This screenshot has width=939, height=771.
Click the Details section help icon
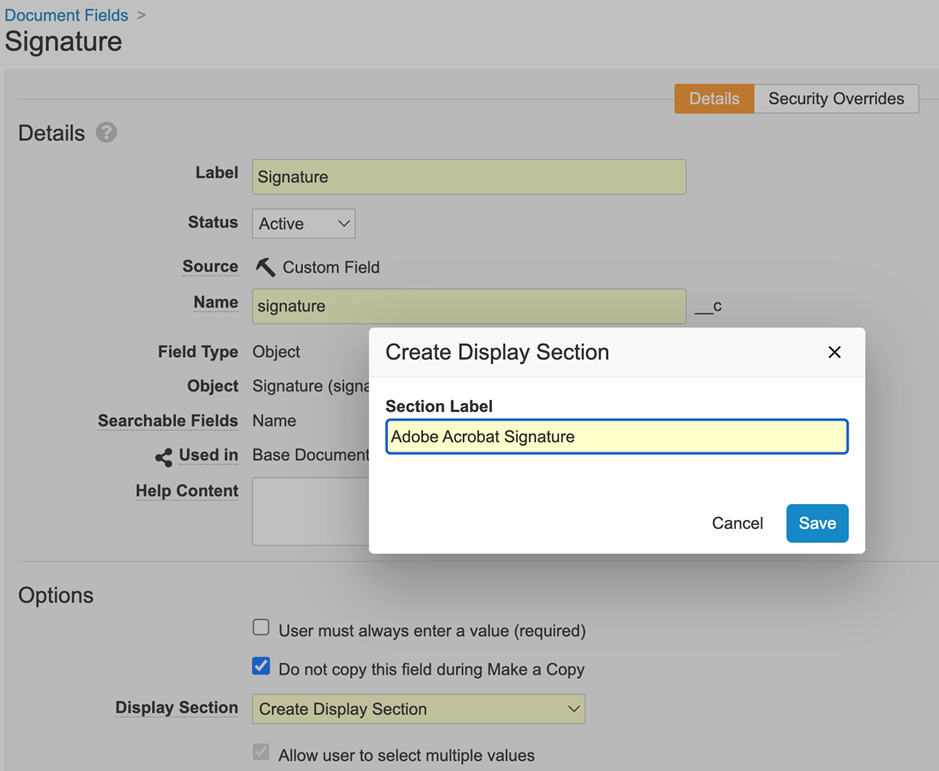point(106,132)
